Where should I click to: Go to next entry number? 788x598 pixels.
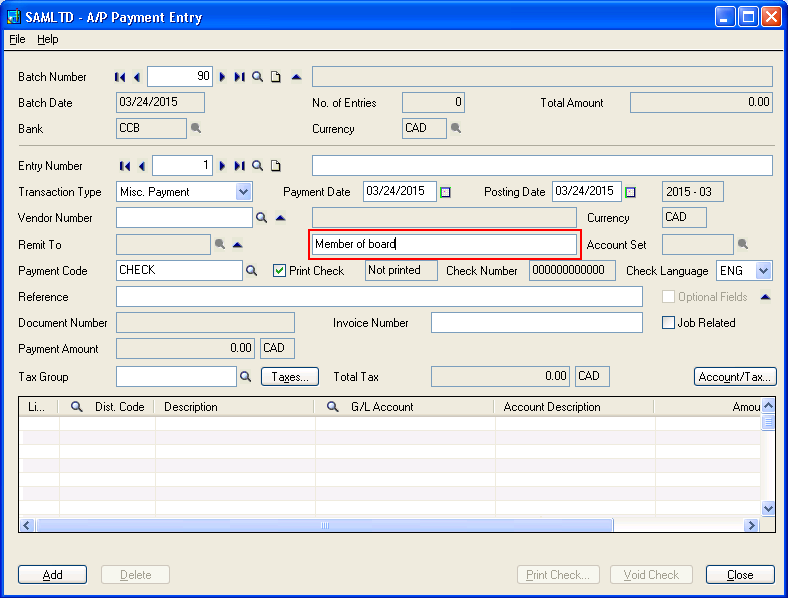(x=222, y=166)
